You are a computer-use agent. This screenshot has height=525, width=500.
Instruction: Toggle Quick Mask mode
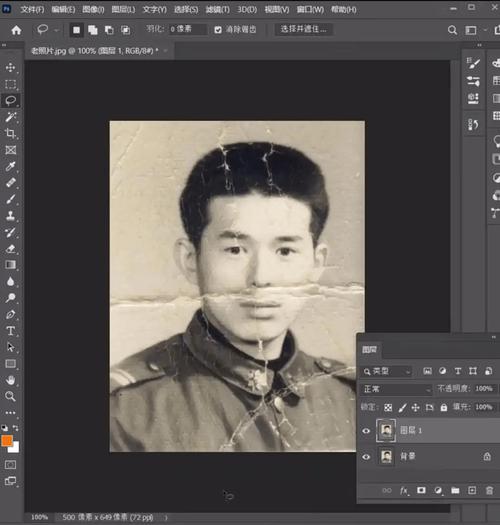click(x=10, y=465)
